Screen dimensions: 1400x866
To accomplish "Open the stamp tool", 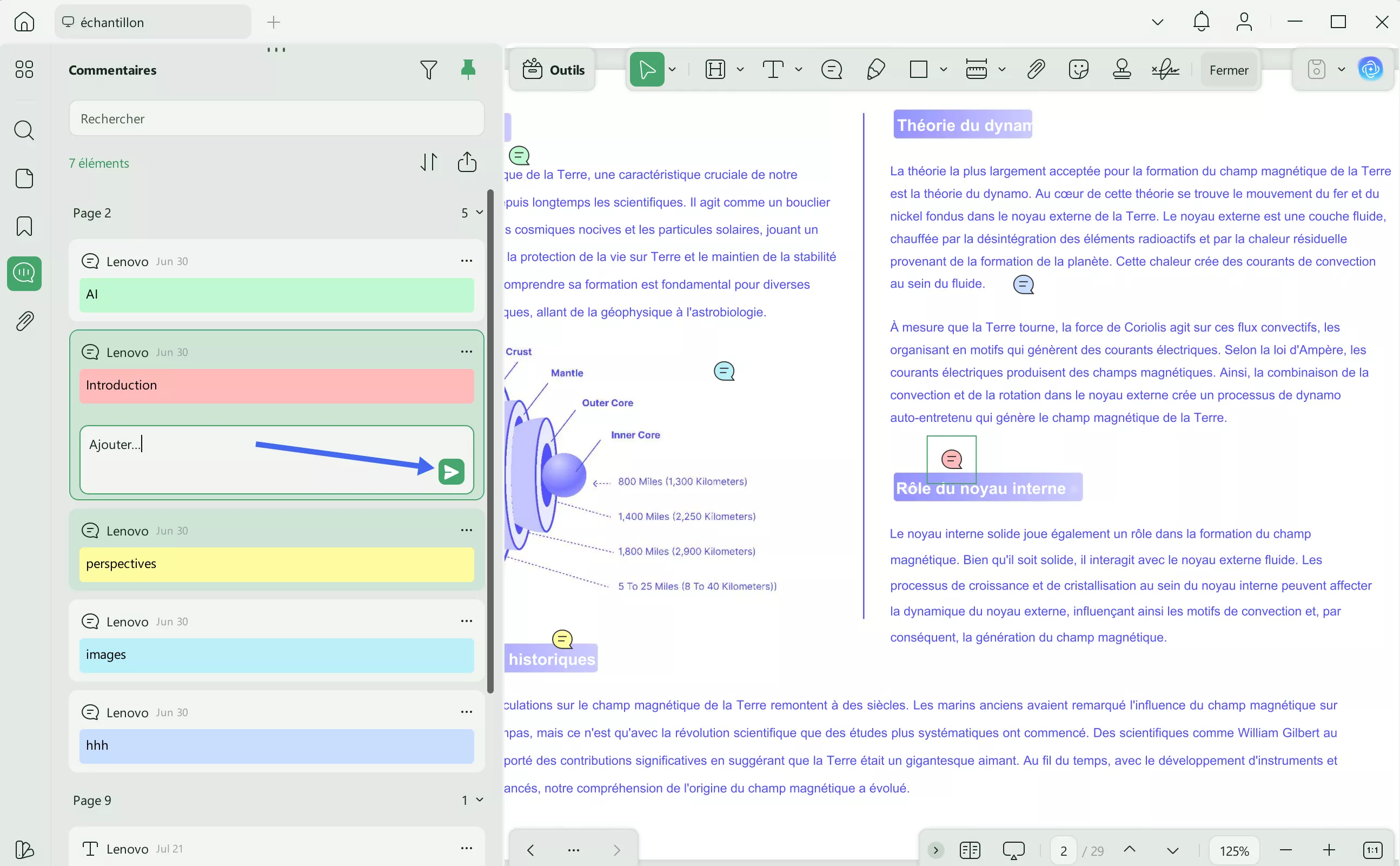I will (1121, 70).
